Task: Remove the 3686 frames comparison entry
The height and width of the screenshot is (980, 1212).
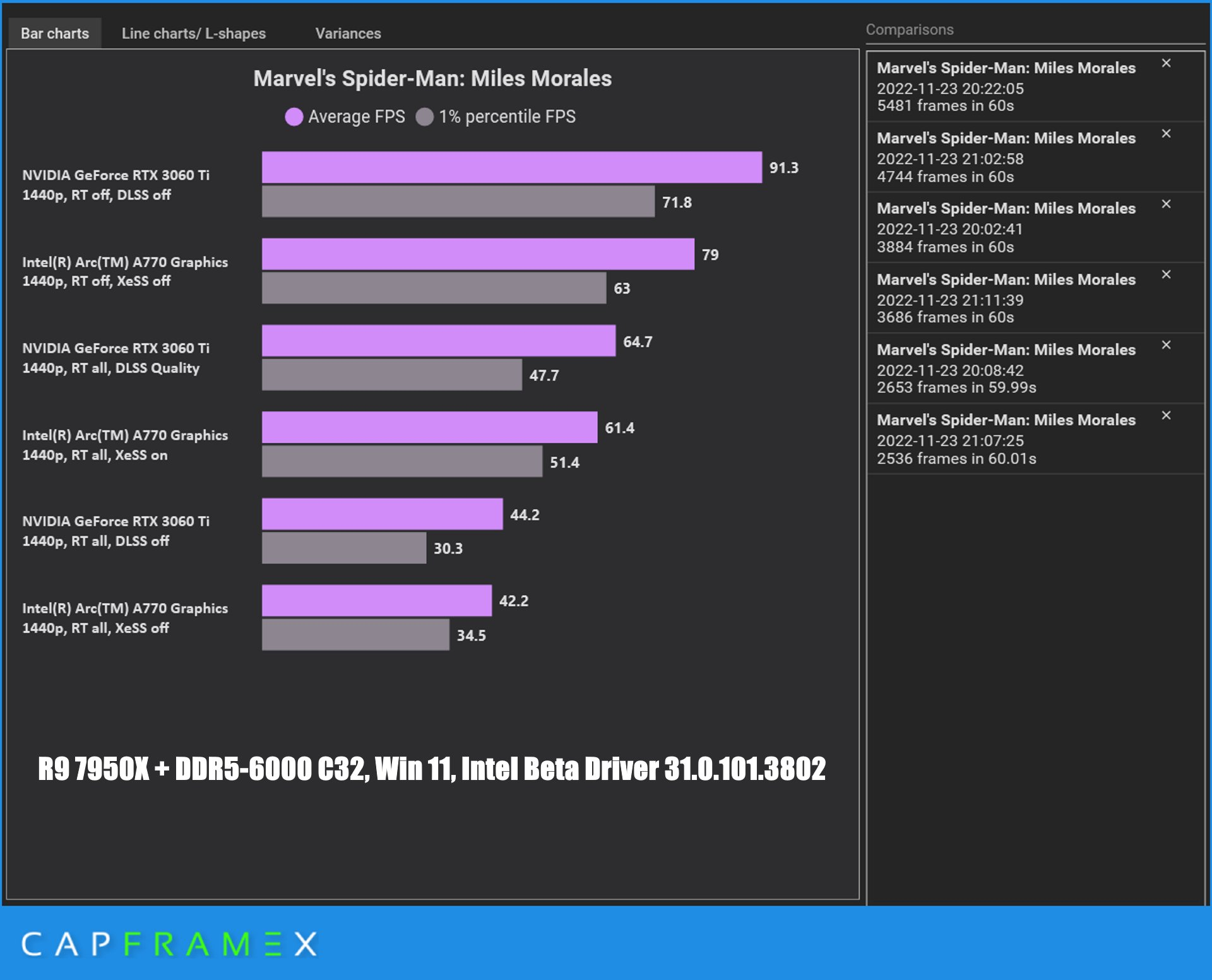Action: 1166,275
